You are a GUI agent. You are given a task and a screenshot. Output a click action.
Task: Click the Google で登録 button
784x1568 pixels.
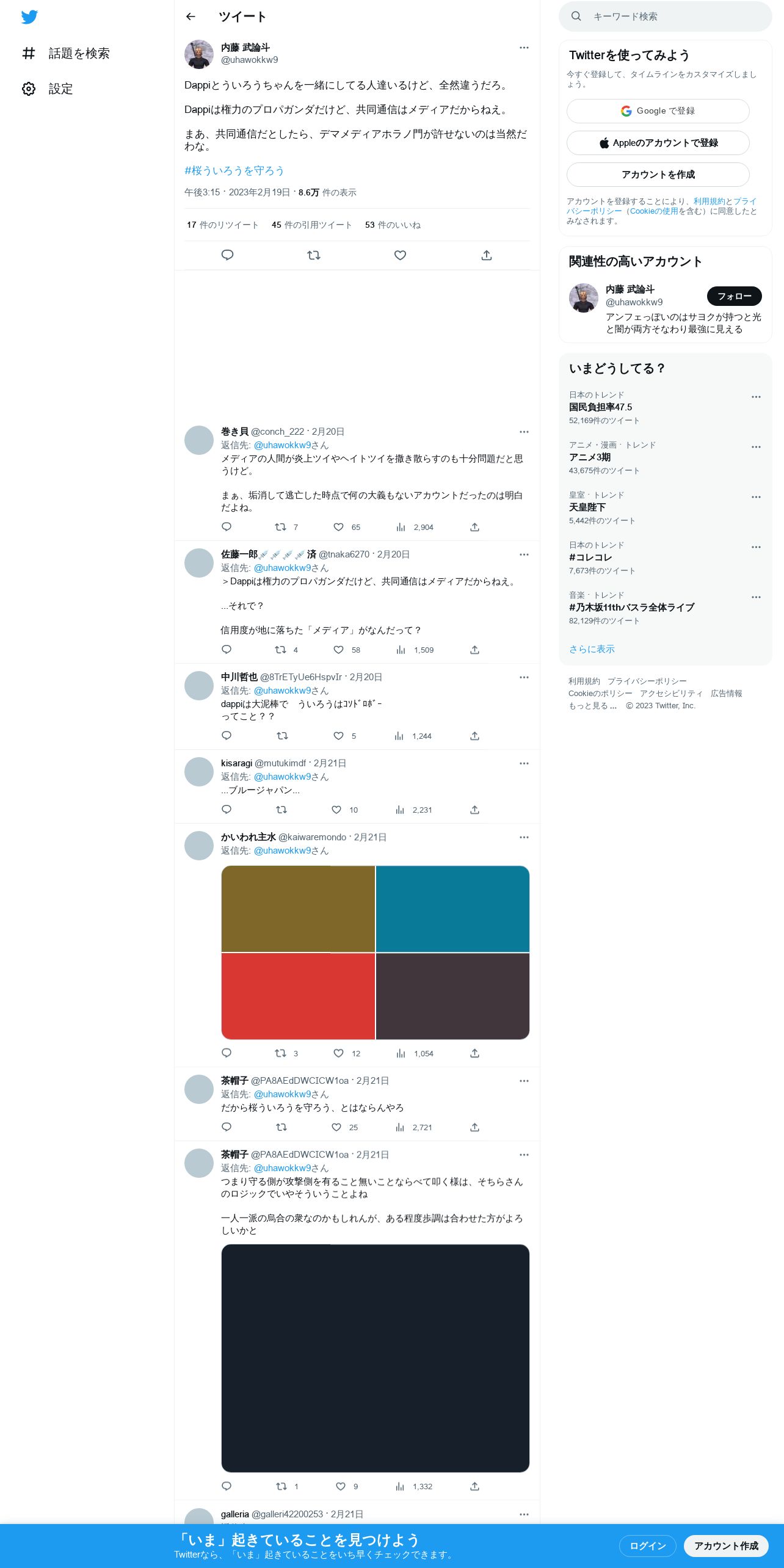pos(658,111)
